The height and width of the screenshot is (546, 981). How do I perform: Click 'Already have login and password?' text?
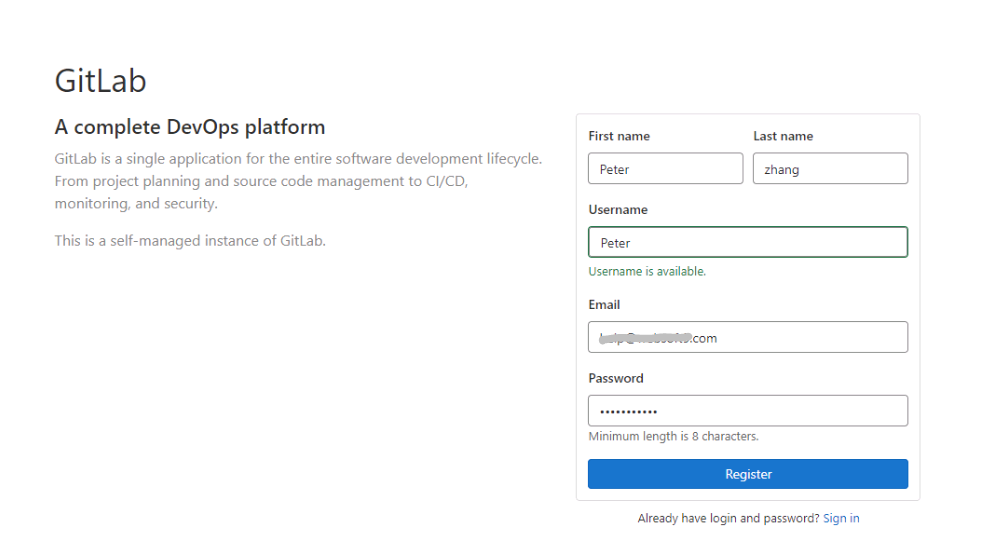tap(728, 518)
